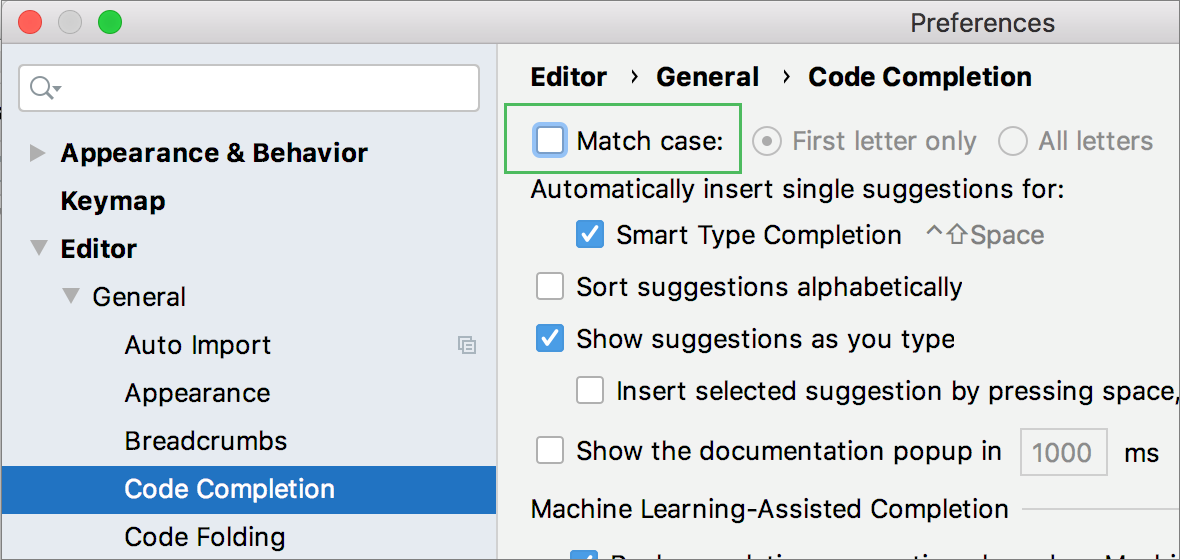This screenshot has width=1180, height=560.
Task: Disable Show suggestions as you type
Action: tap(550, 339)
